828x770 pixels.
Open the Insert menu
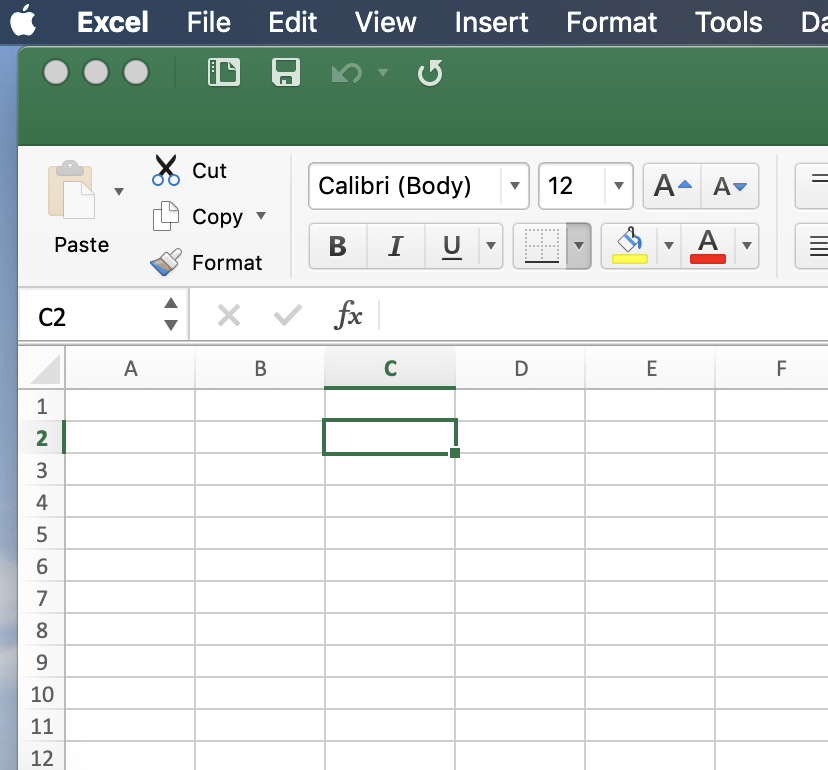(491, 22)
